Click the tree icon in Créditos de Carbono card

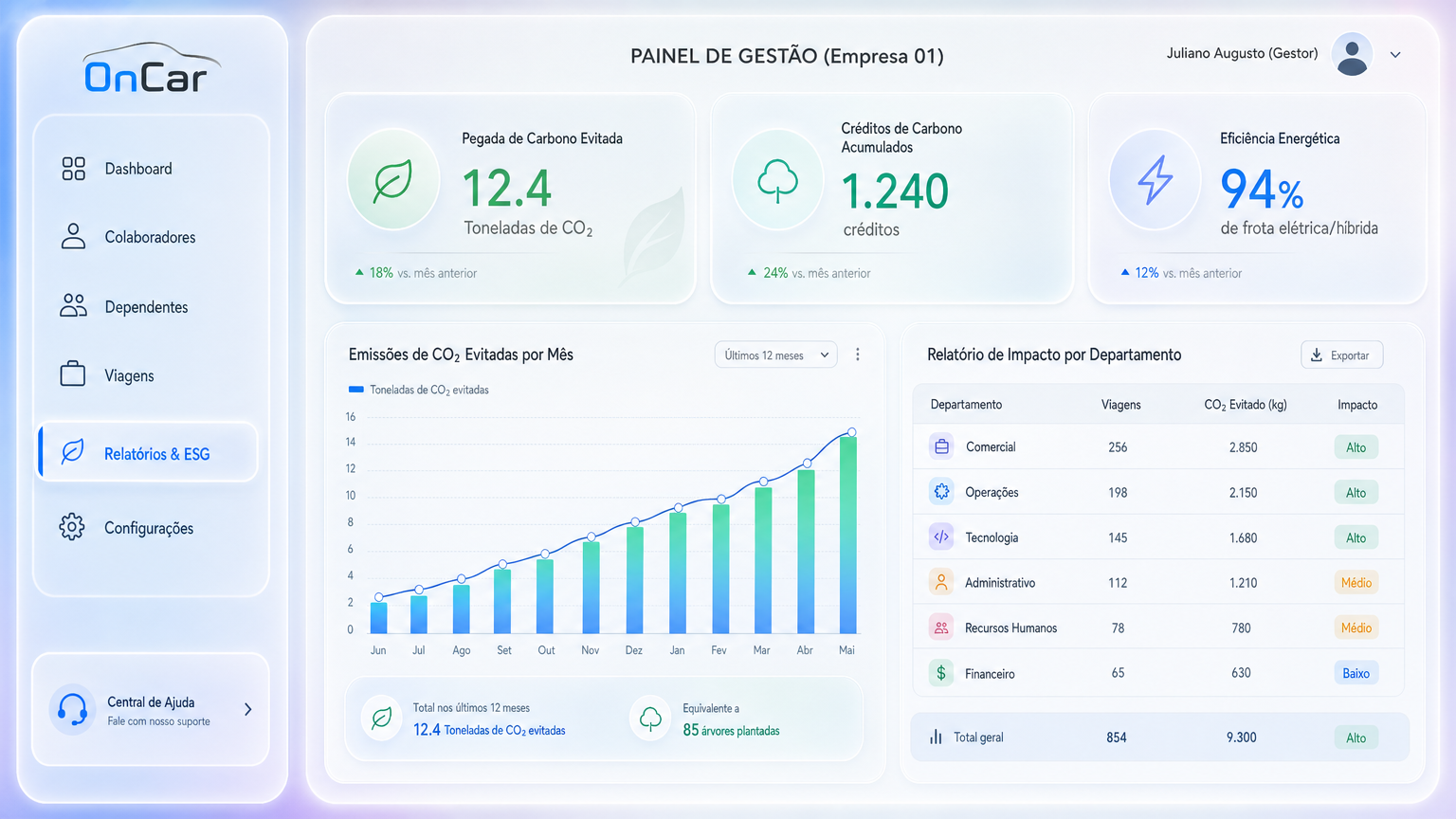click(x=777, y=180)
